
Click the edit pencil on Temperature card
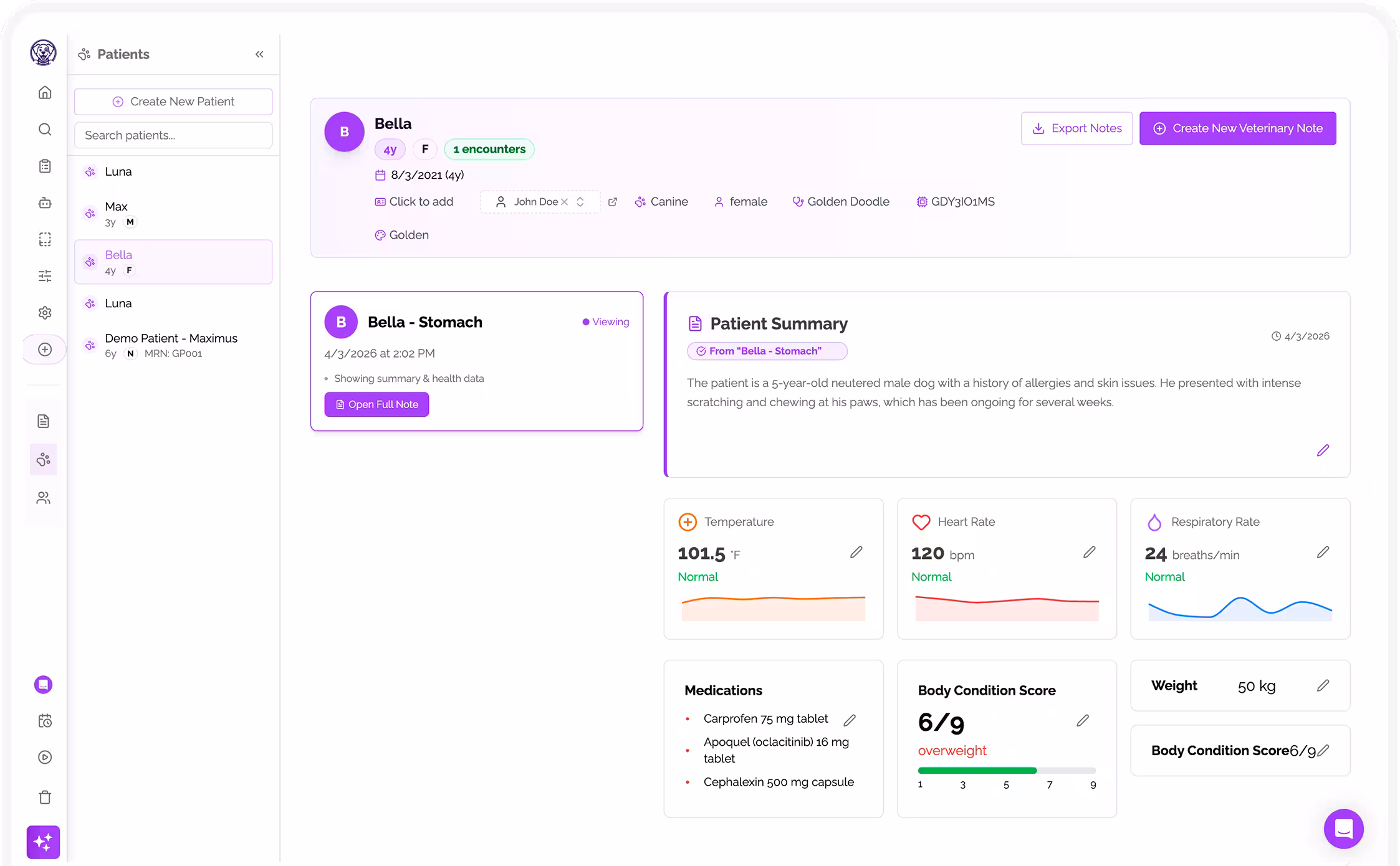[x=856, y=552]
